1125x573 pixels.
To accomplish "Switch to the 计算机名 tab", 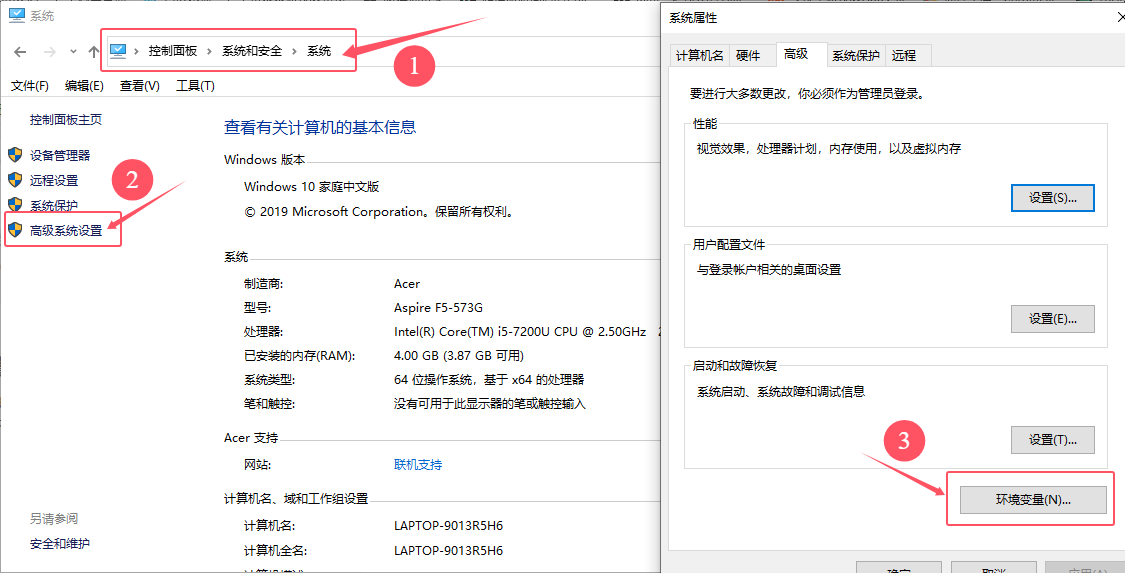I will click(x=700, y=56).
